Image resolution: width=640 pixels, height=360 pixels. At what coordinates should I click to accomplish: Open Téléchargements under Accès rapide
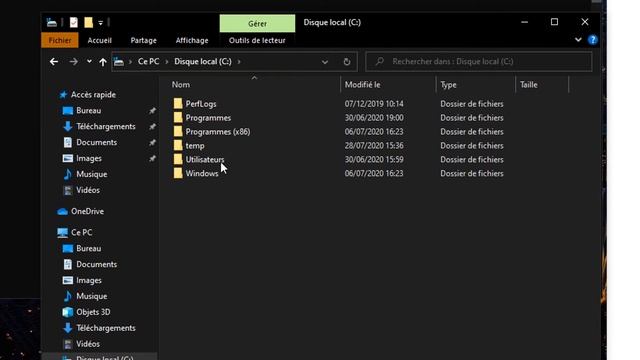click(x=106, y=127)
